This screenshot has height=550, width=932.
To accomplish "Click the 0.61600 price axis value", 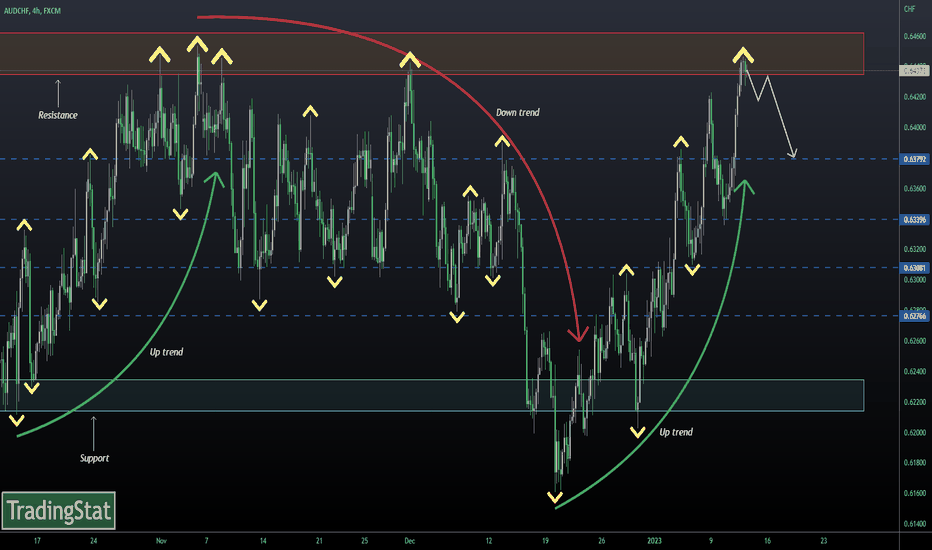I will point(915,494).
